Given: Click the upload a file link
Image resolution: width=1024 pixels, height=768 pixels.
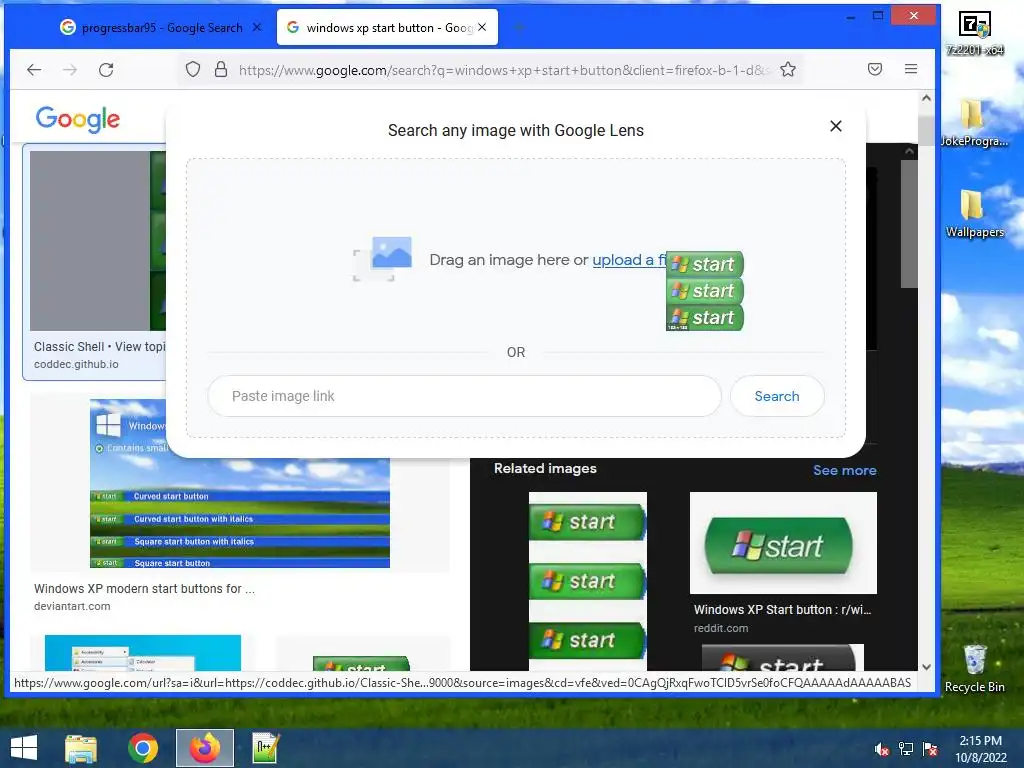Looking at the screenshot, I should click(629, 260).
